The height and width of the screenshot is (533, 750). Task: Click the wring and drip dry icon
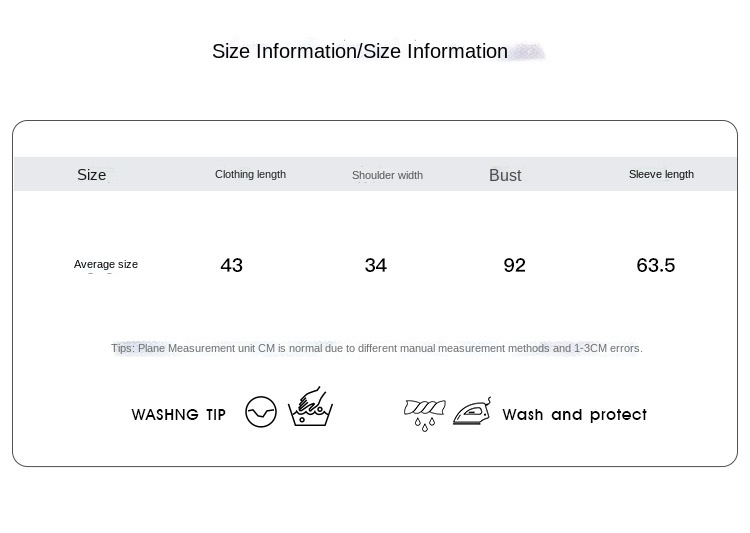pos(423,413)
